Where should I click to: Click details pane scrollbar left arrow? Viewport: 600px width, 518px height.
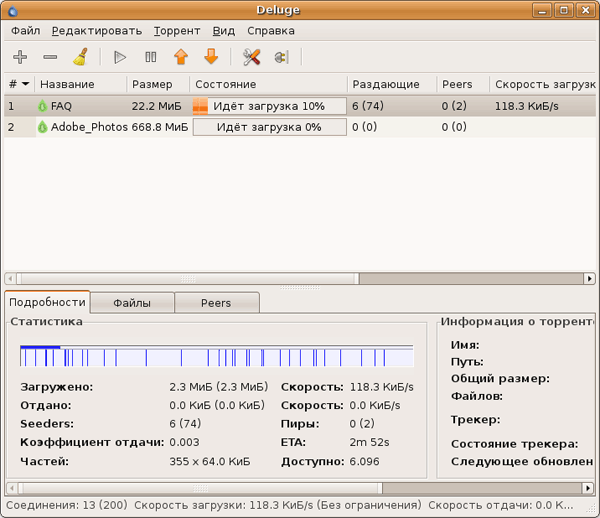pos(12,488)
